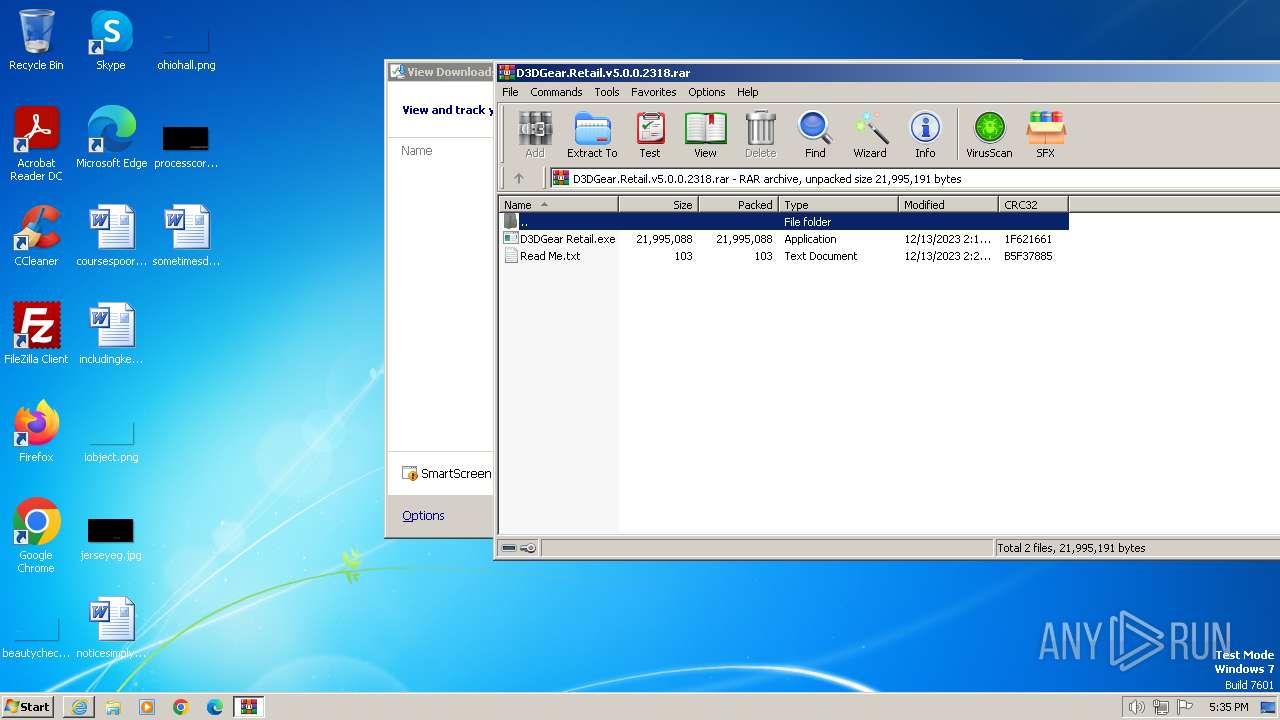Go up one level using arrow button

[x=518, y=179]
